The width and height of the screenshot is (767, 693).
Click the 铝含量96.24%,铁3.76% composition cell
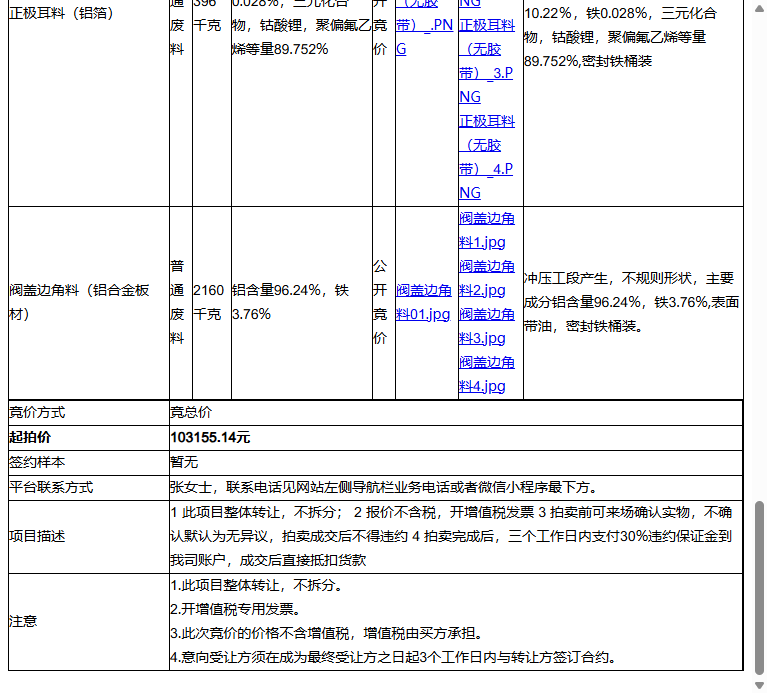click(301, 303)
